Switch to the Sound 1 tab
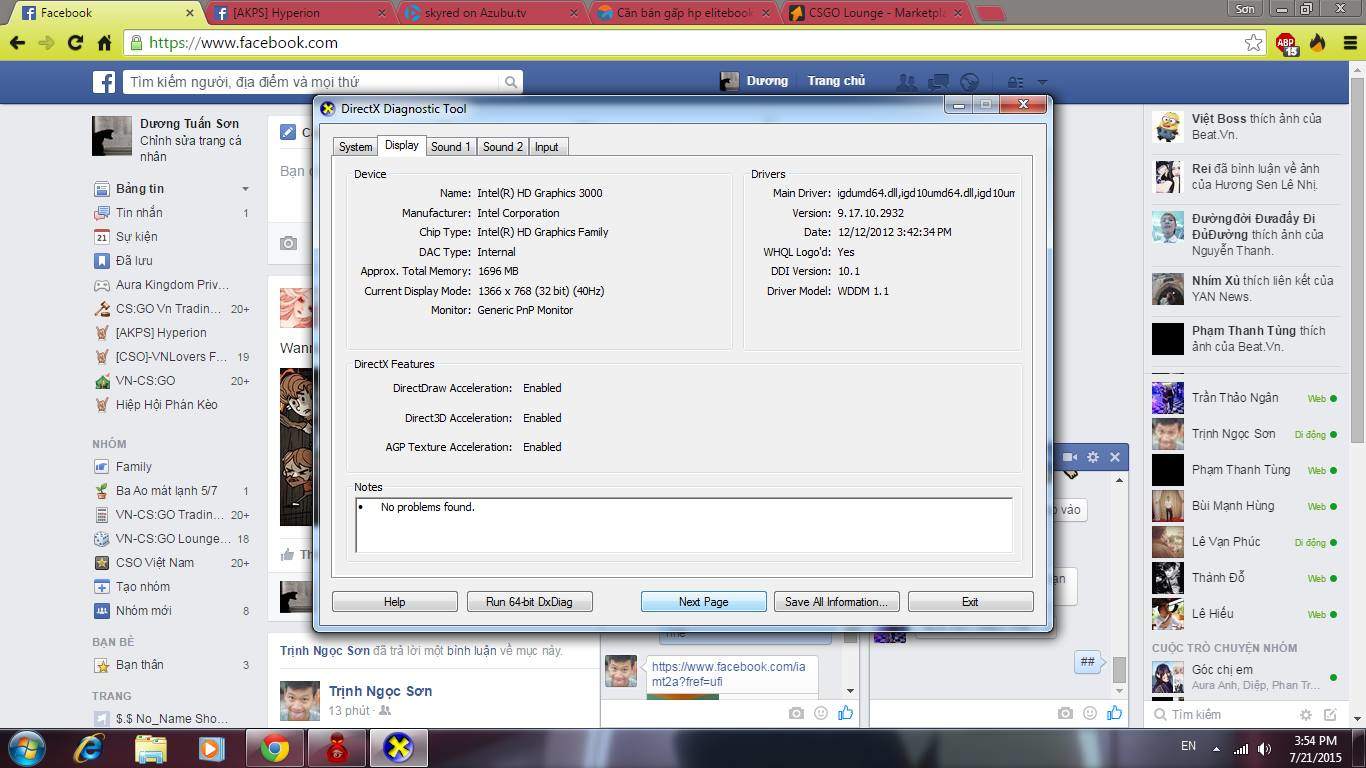The width and height of the screenshot is (1366, 768). coord(450,147)
